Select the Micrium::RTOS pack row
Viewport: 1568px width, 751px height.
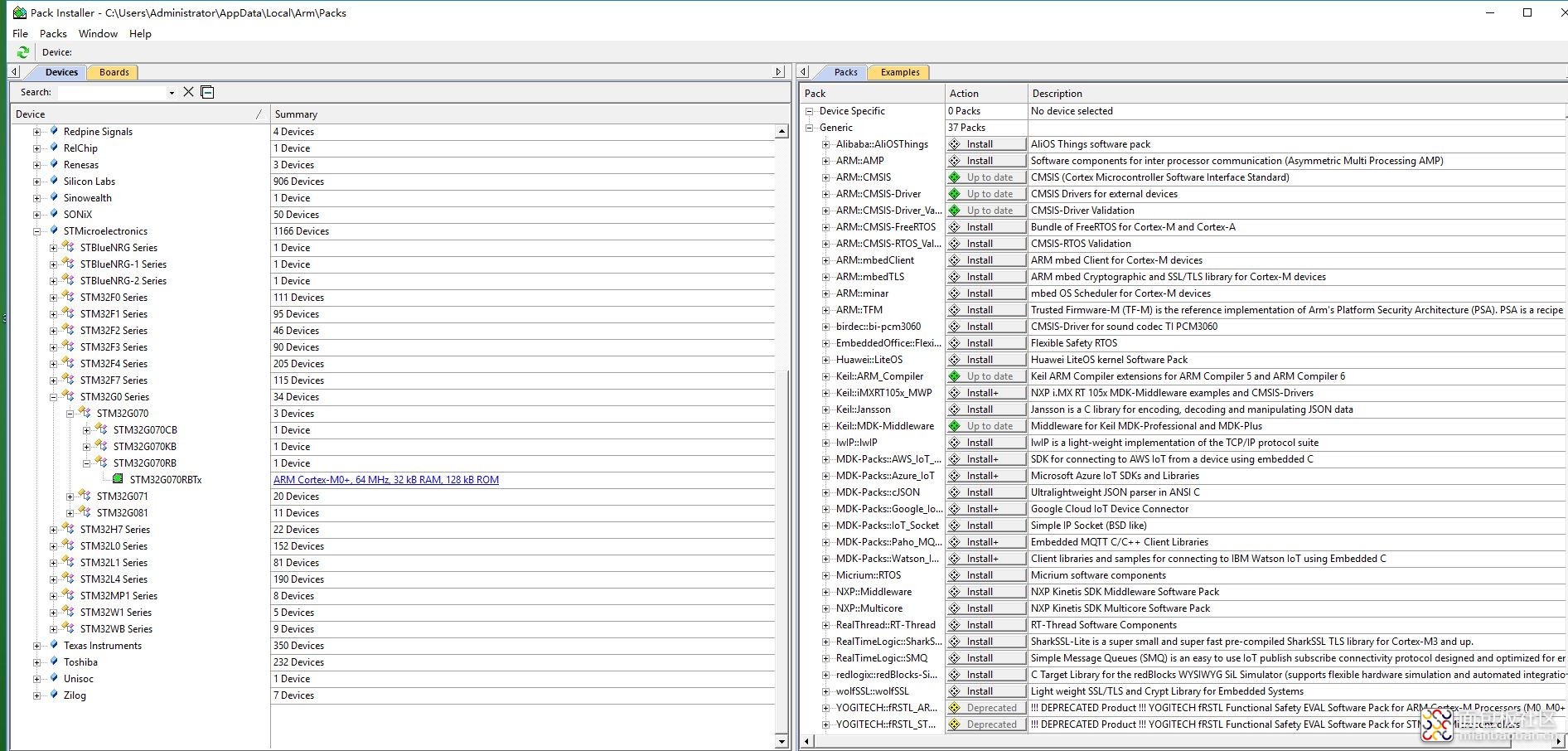(x=869, y=575)
